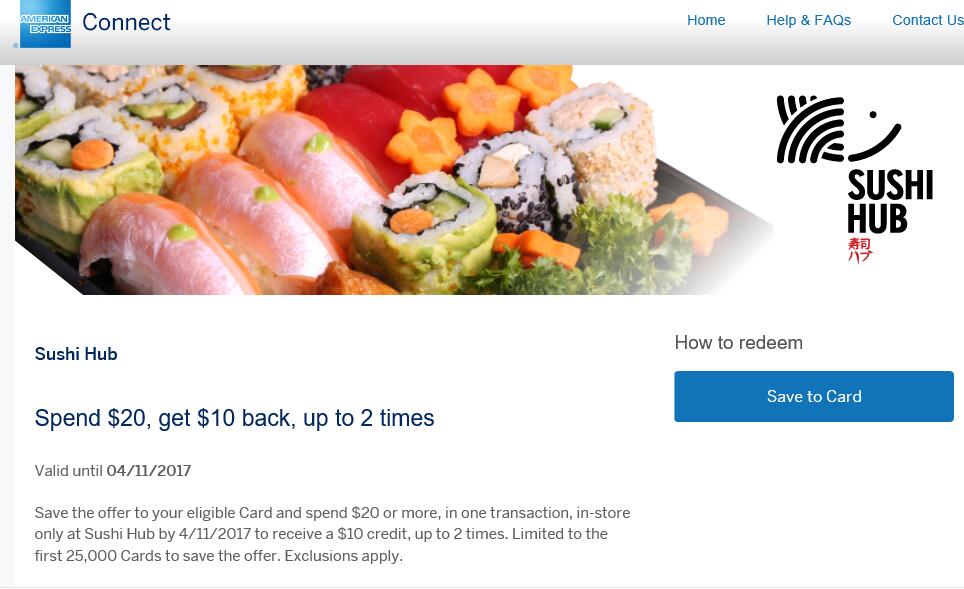Click the Connect title text

(126, 22)
